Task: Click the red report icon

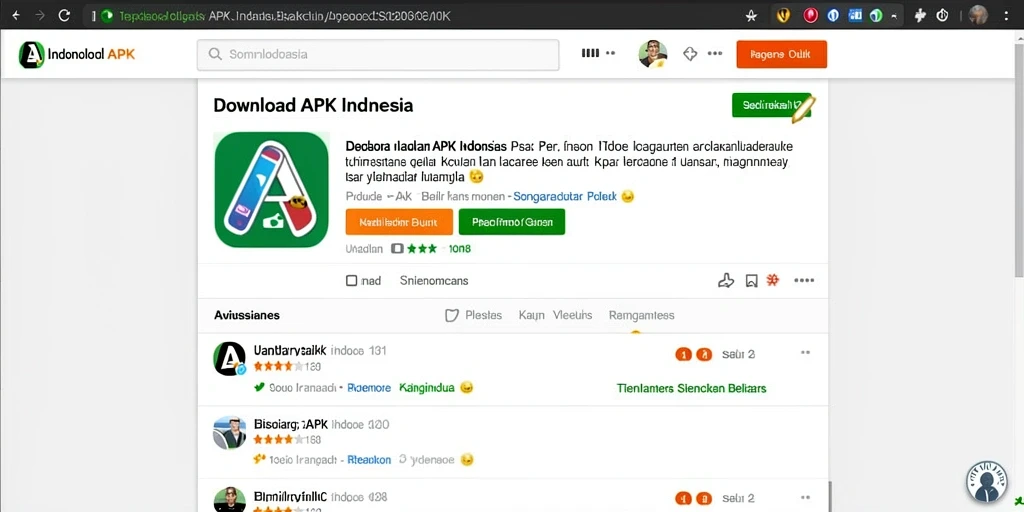Action: 773,280
